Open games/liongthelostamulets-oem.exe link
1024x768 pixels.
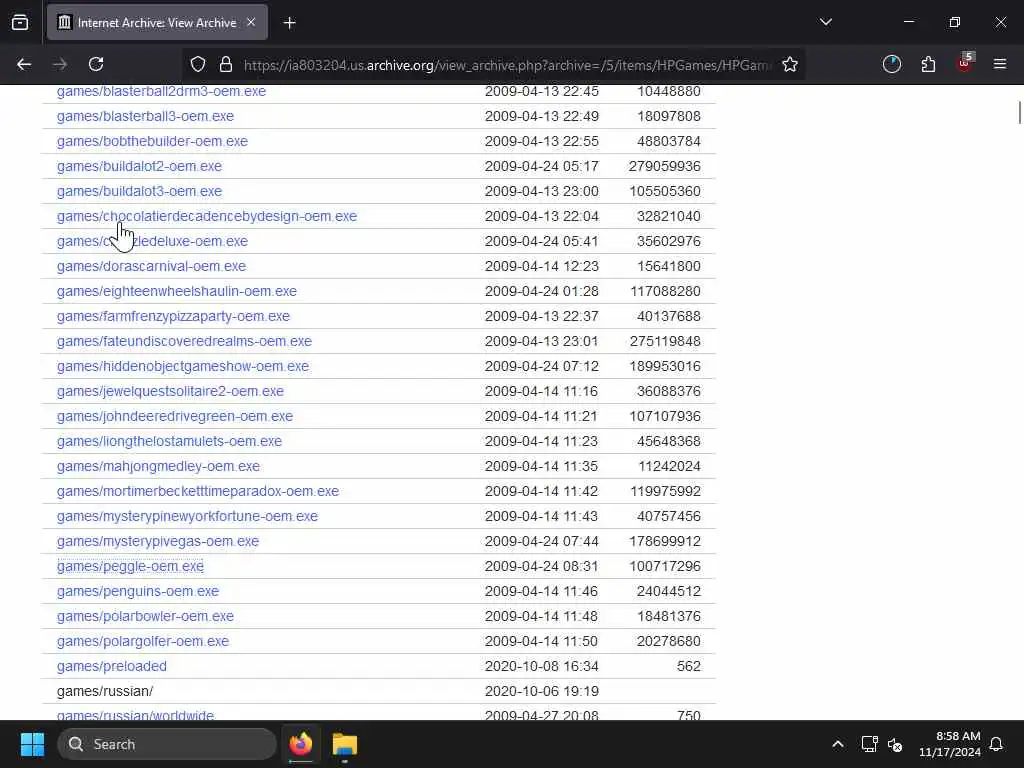pos(169,441)
